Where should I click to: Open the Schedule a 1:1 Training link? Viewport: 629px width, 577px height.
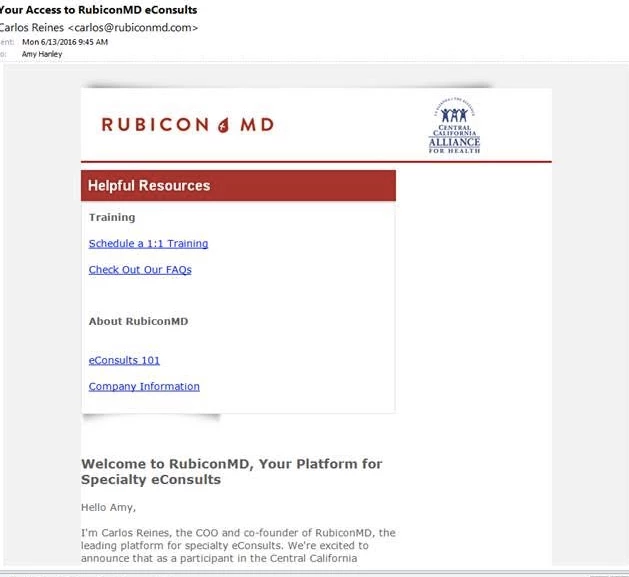pos(148,244)
